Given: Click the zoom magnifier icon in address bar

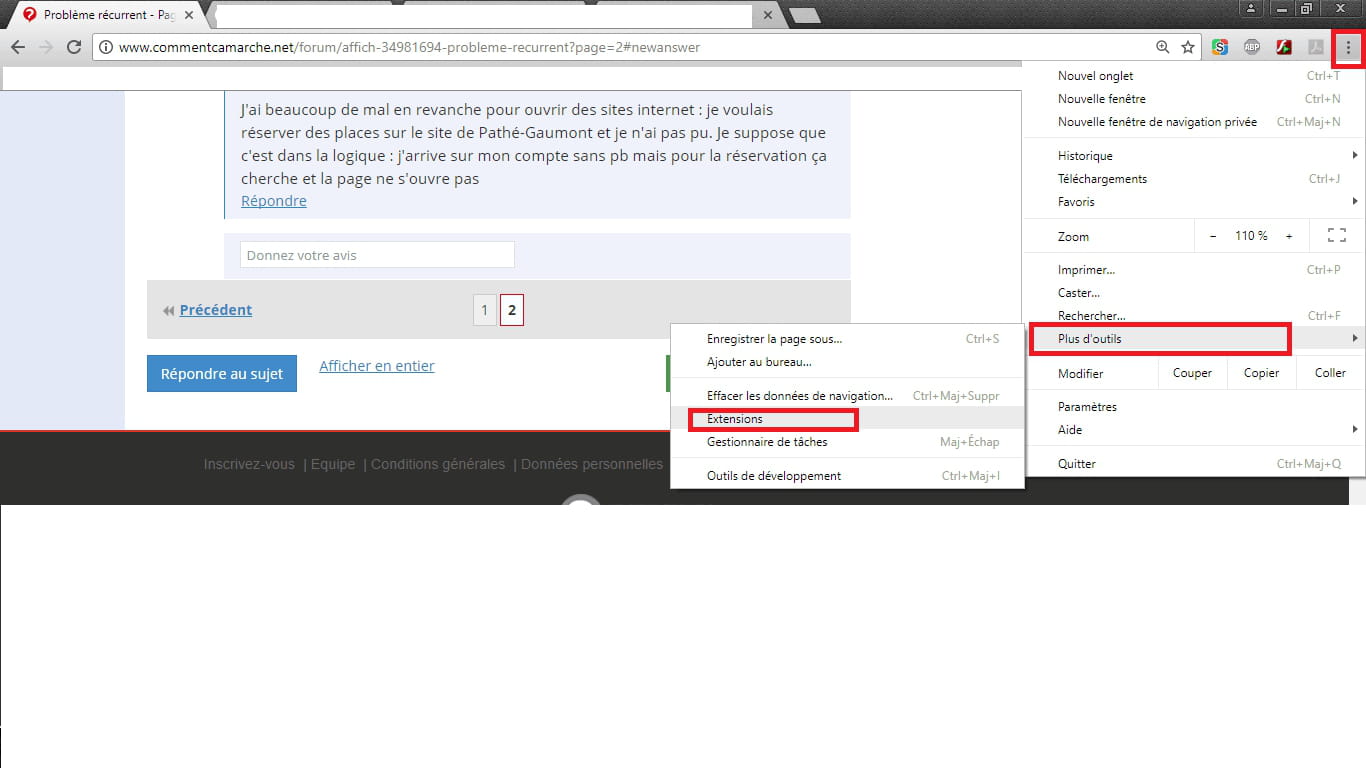Looking at the screenshot, I should pyautogui.click(x=1162, y=47).
